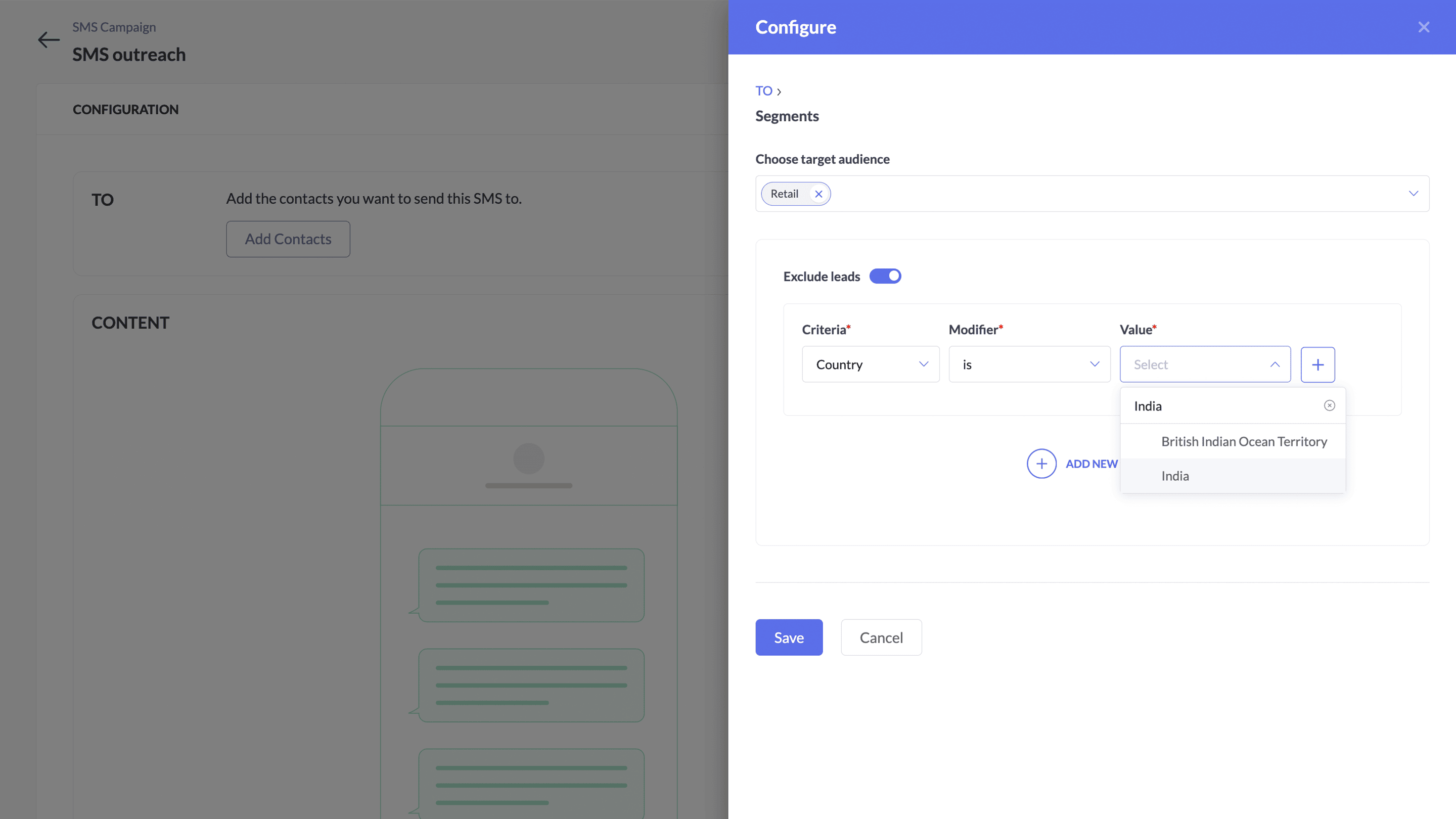Click the SMS Campaign breadcrumb text
Screen dimensions: 1456x819
(x=114, y=27)
